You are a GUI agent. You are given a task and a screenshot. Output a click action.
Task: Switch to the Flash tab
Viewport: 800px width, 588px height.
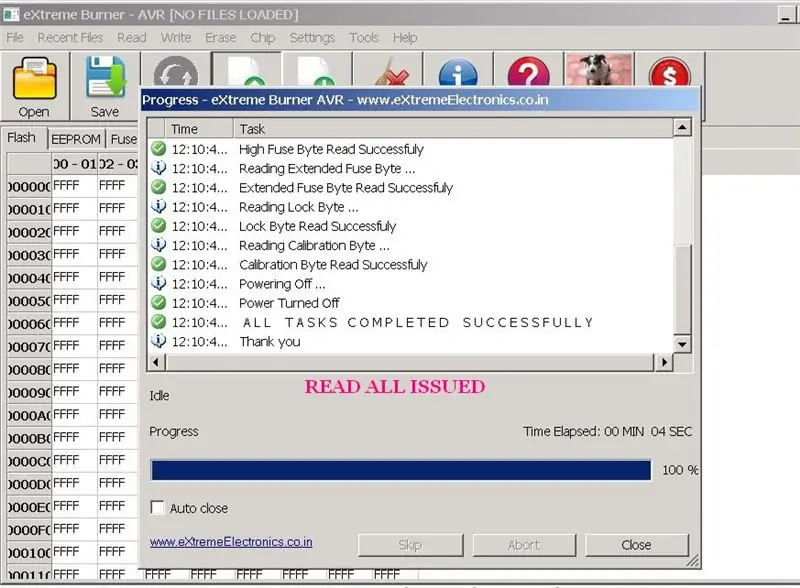point(22,138)
